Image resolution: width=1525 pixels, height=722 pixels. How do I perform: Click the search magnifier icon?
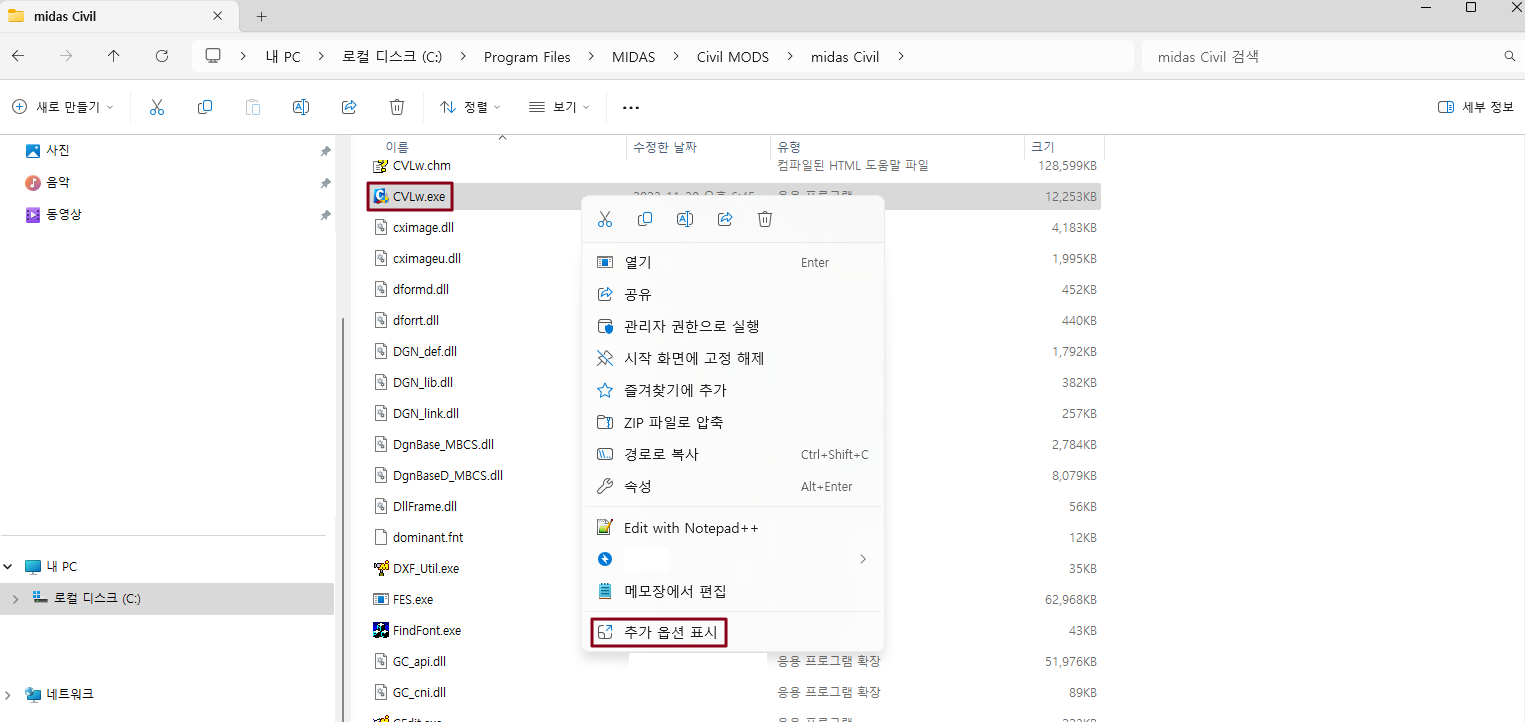tap(1510, 56)
